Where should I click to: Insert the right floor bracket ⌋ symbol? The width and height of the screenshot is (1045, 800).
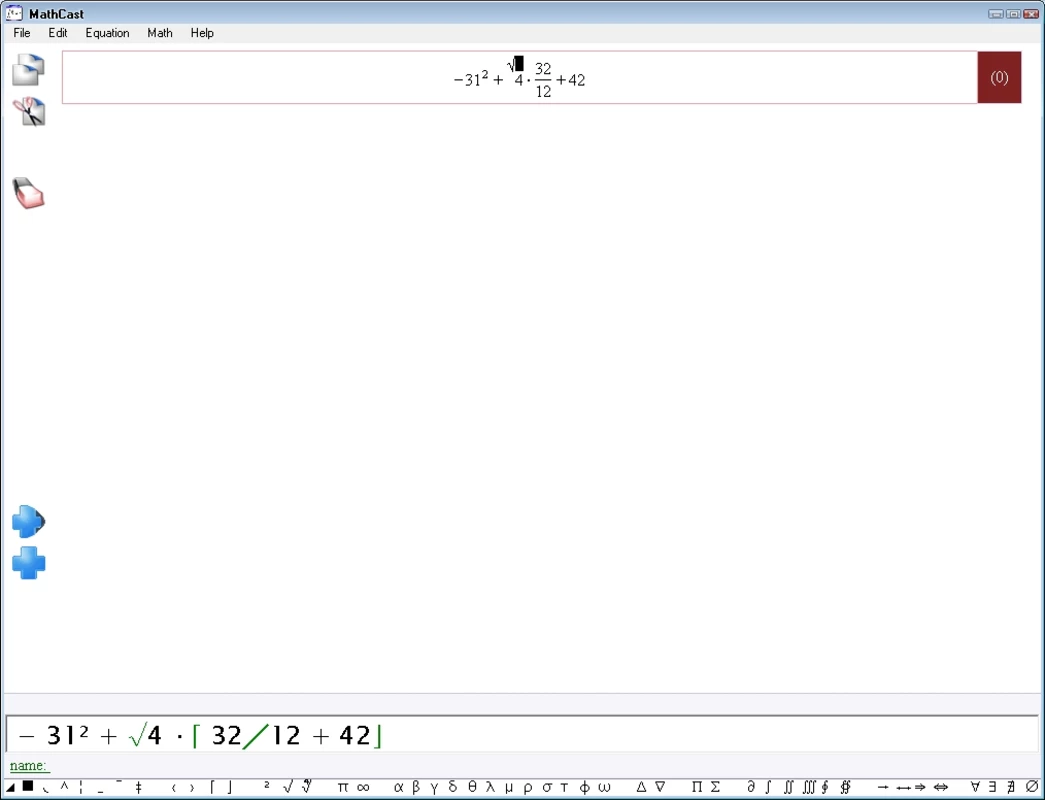(230, 787)
